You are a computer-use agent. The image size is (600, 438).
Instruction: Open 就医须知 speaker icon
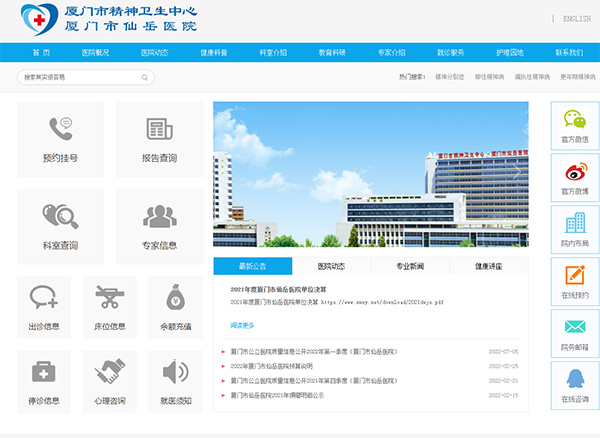(175, 372)
